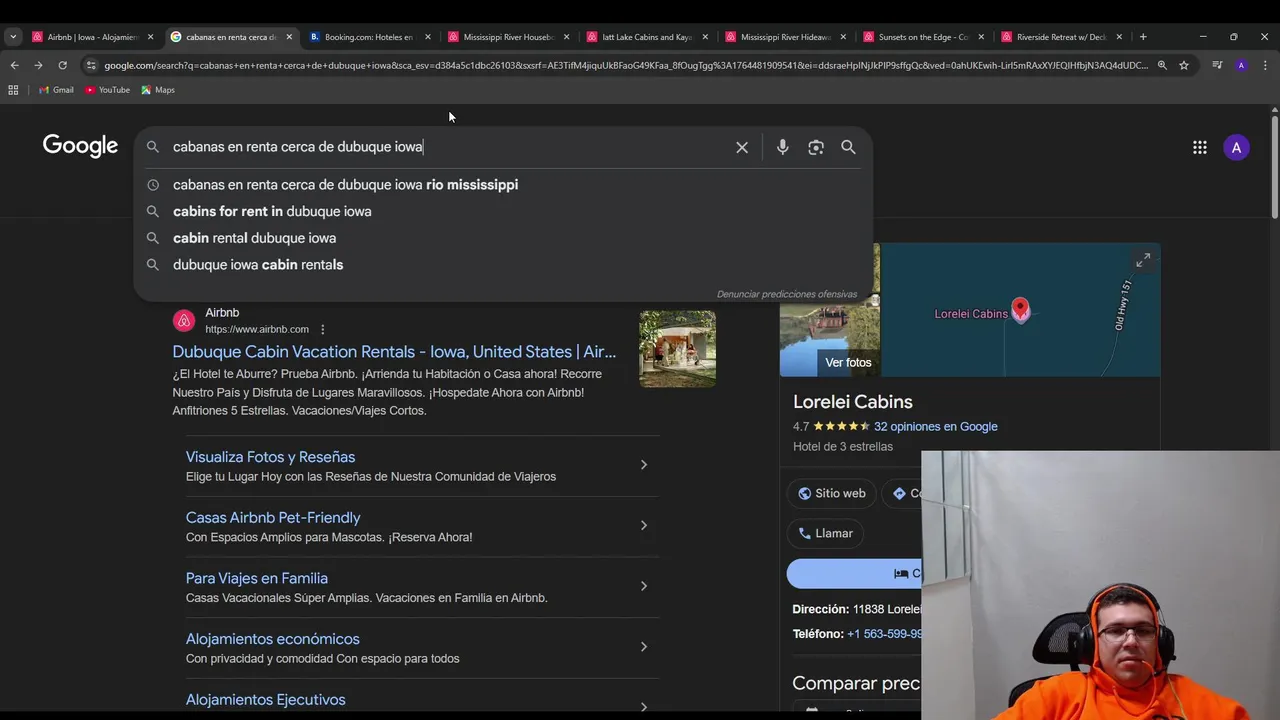Viewport: 1280px width, 720px height.
Task: Clear the search box with X icon
Action: pos(742,147)
